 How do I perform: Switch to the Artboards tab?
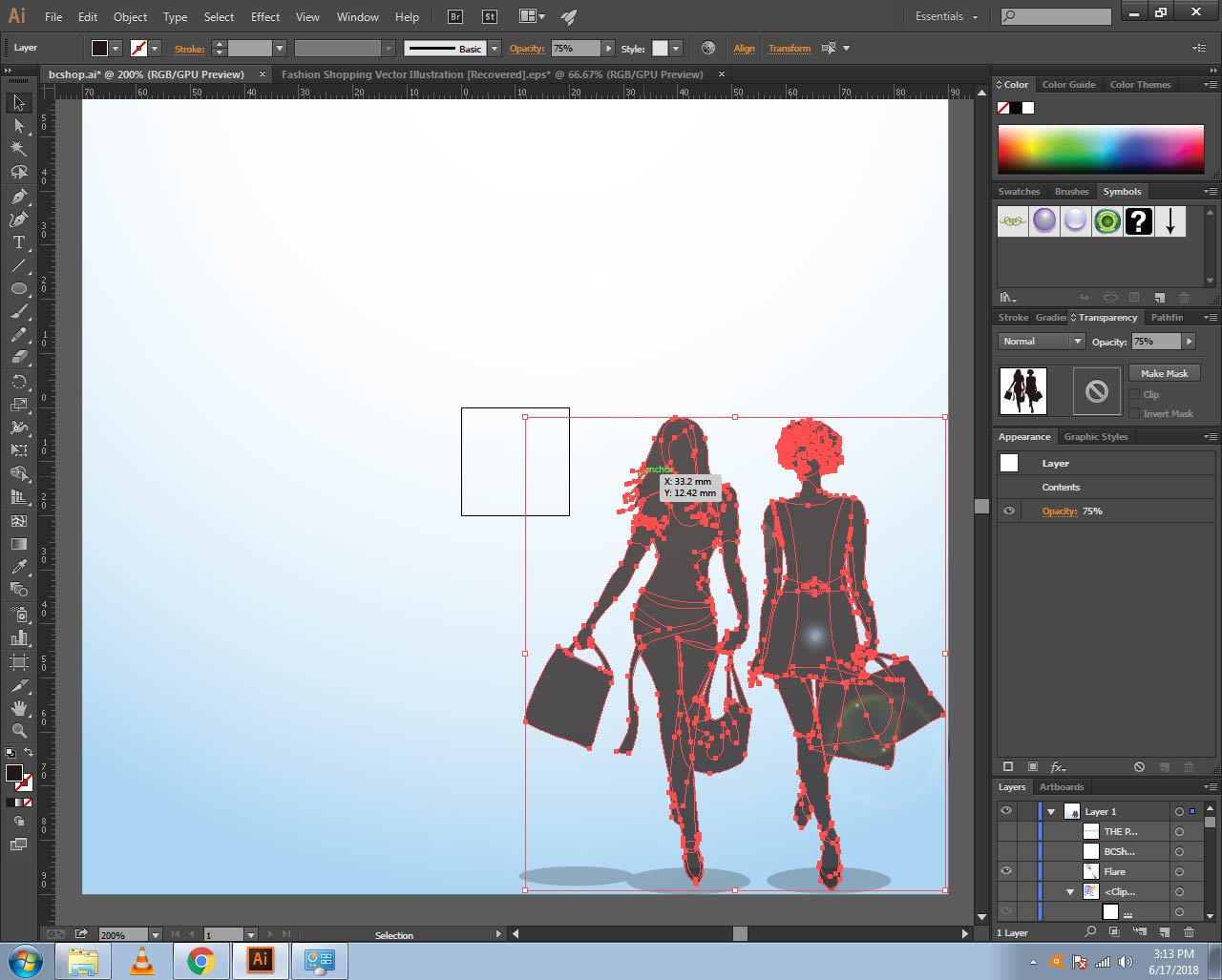(x=1062, y=787)
